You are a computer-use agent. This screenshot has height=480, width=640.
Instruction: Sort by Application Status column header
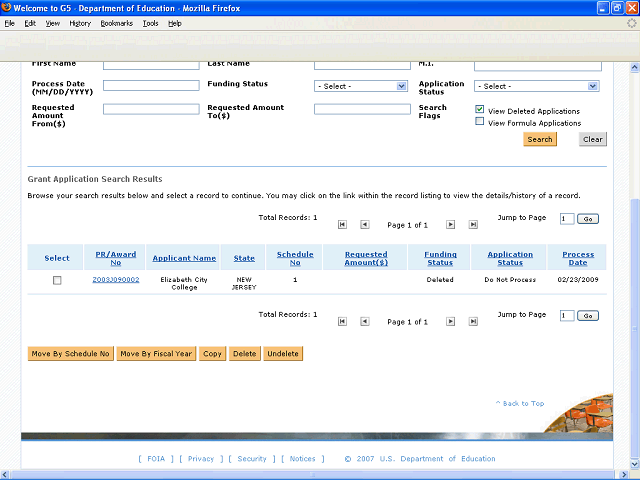point(510,258)
